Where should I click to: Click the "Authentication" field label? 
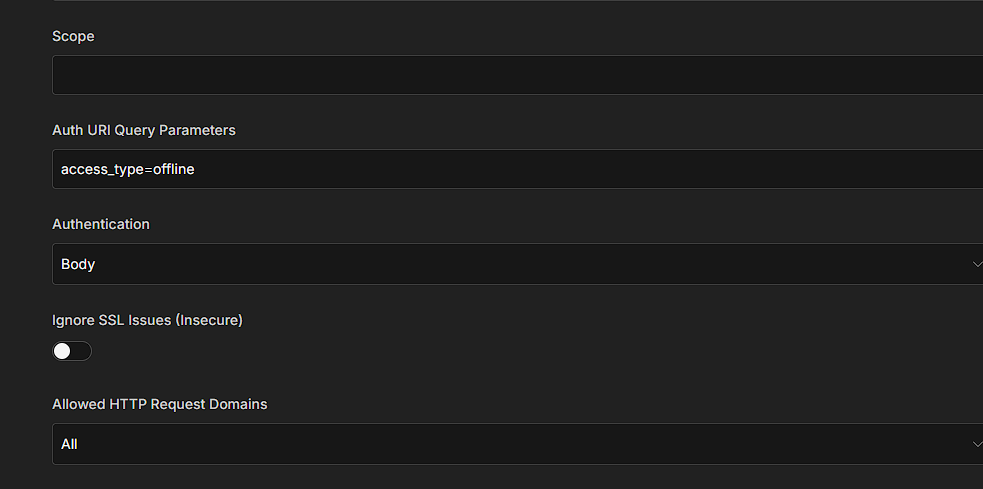pos(101,224)
